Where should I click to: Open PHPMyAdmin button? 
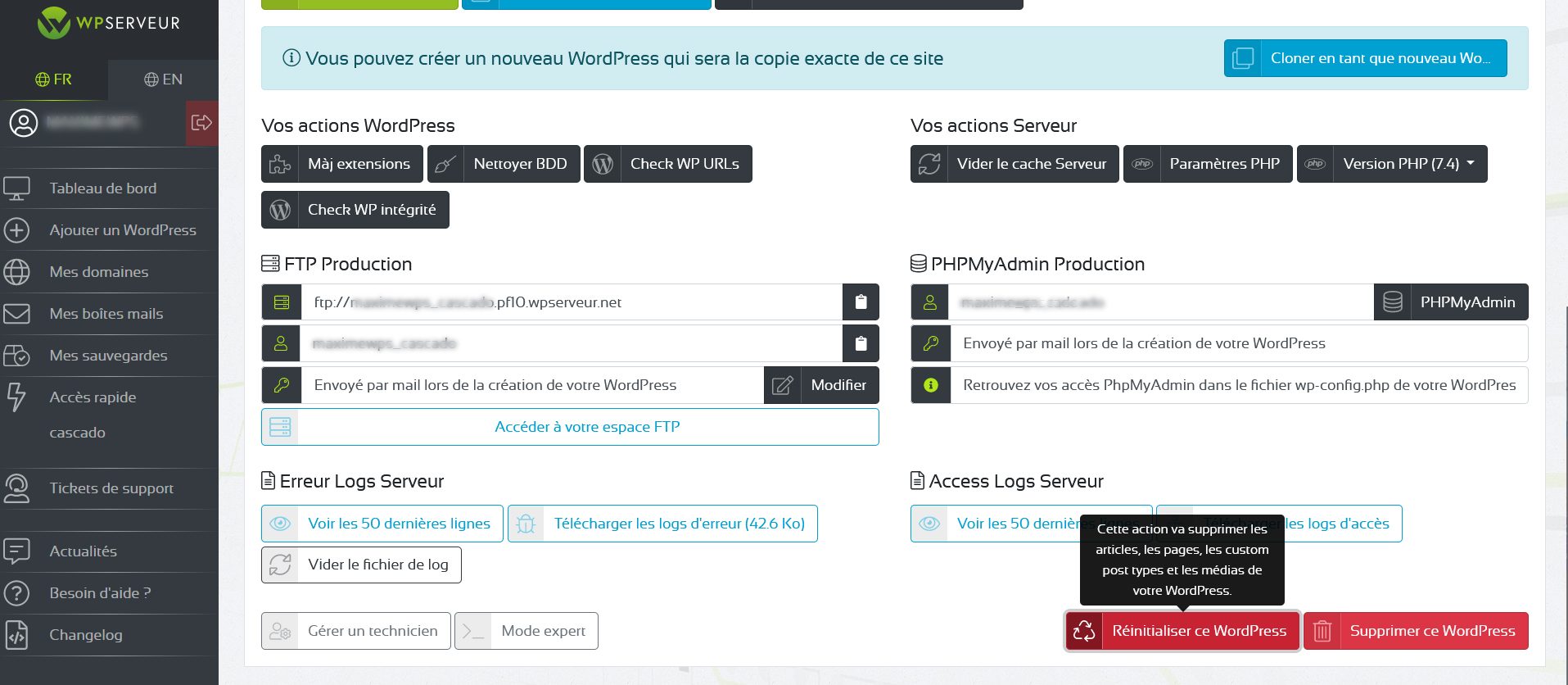click(x=1451, y=302)
